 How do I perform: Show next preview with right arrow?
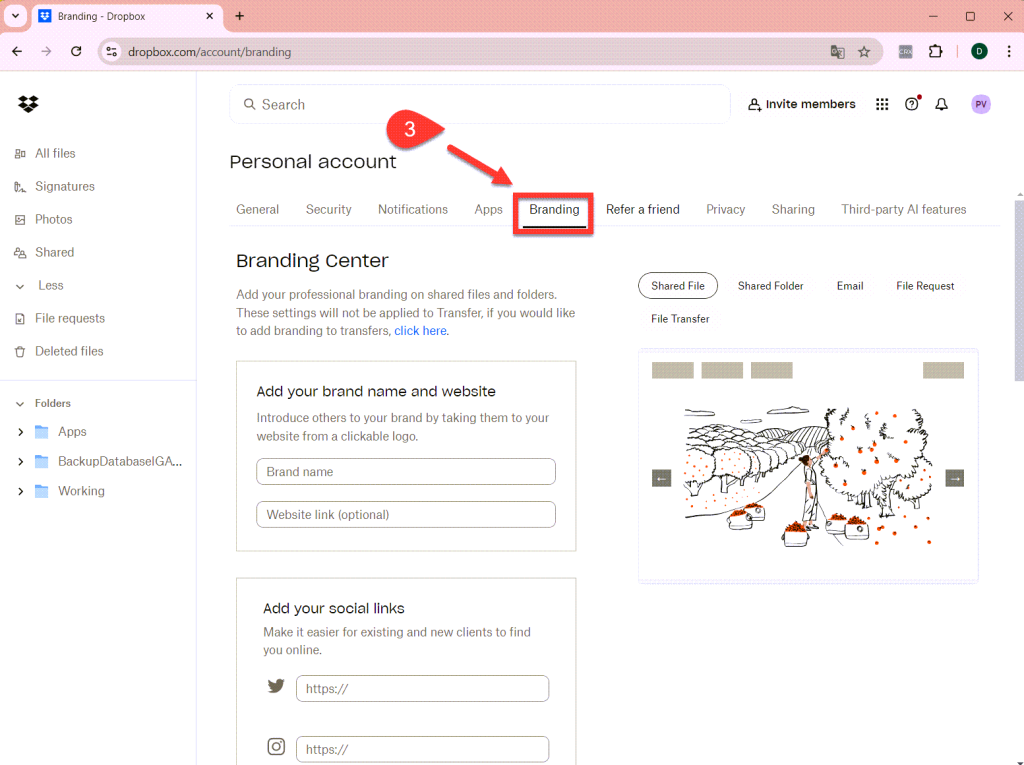[955, 478]
